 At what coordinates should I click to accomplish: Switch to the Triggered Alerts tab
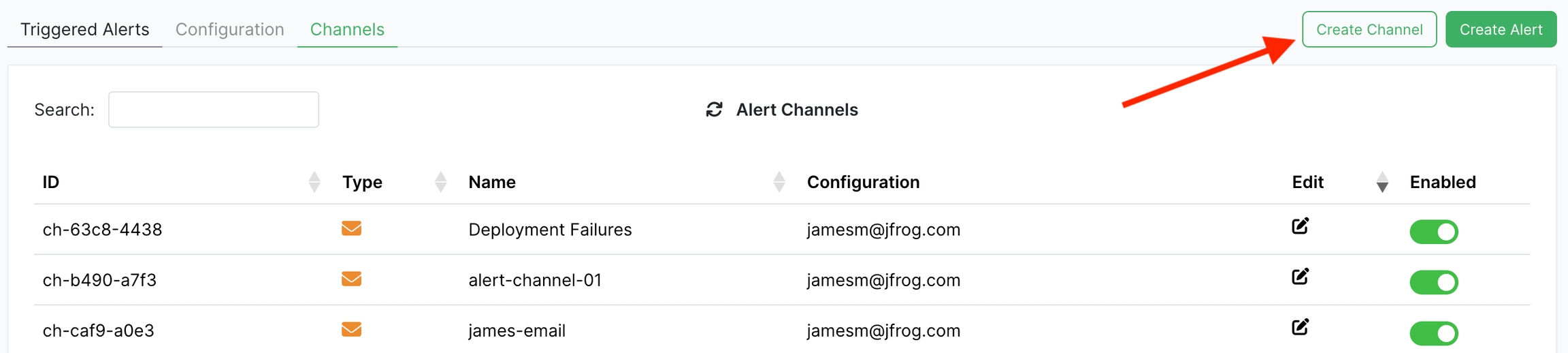point(84,29)
